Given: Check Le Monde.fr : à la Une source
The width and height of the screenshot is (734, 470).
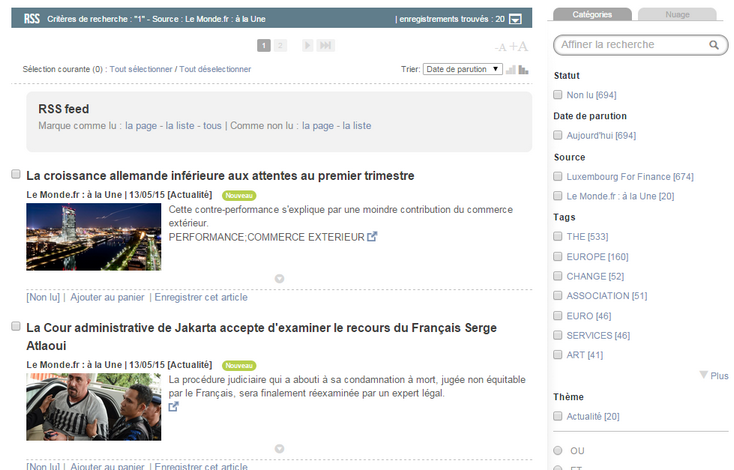Looking at the screenshot, I should pos(558,196).
